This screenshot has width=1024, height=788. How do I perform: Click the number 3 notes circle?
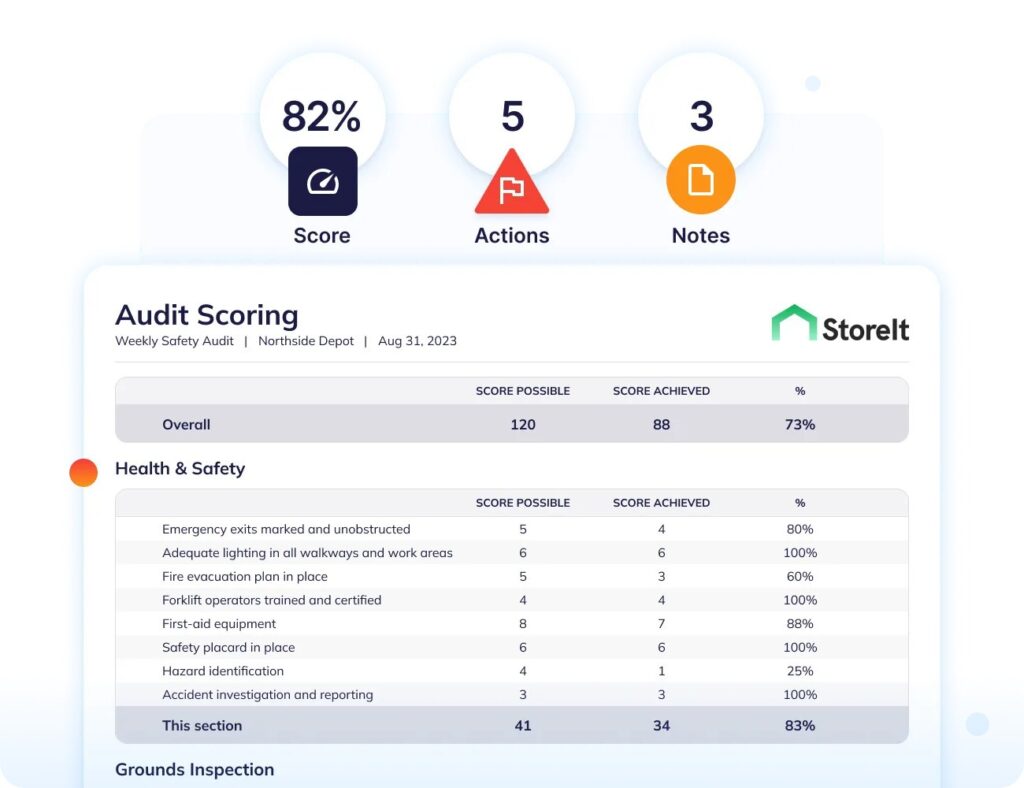(x=701, y=116)
